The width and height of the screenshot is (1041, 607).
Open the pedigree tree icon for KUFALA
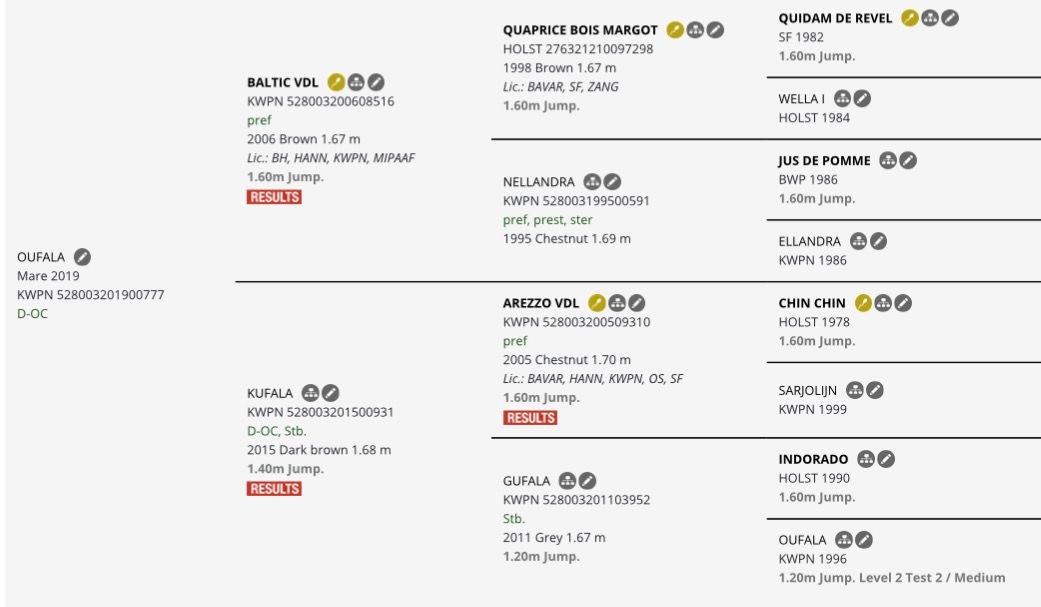(x=310, y=393)
